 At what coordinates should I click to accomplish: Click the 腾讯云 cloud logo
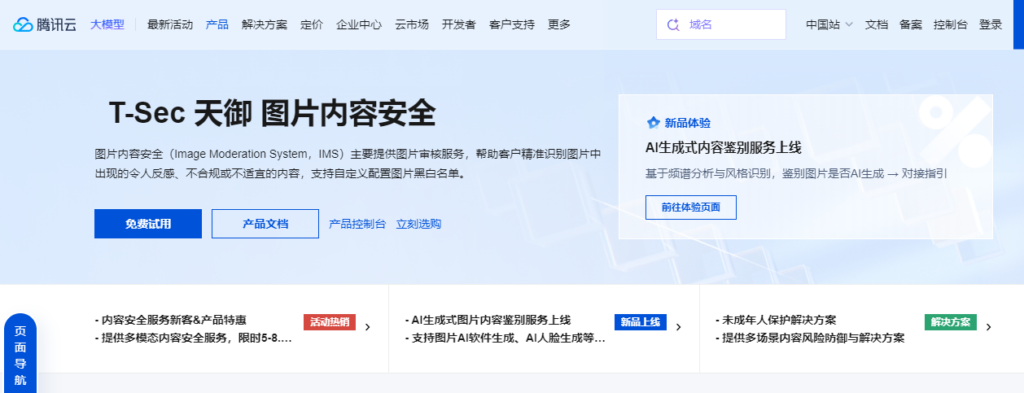[x=44, y=25]
